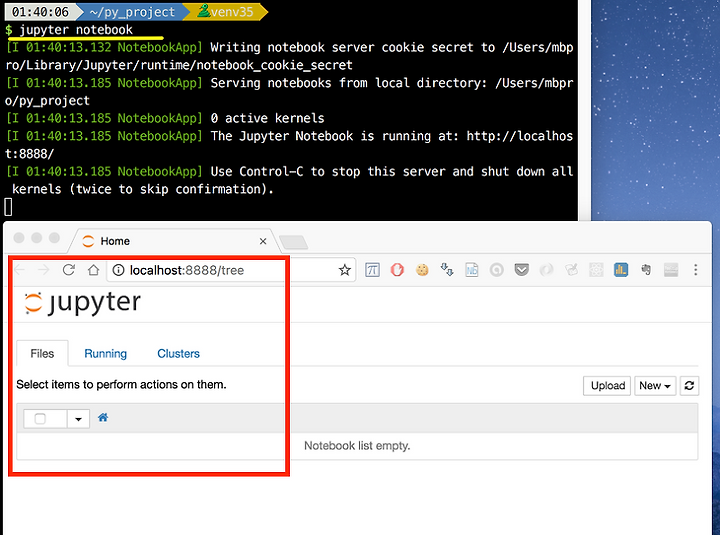
Task: Open the grey spiral circle extension
Action: 497,270
